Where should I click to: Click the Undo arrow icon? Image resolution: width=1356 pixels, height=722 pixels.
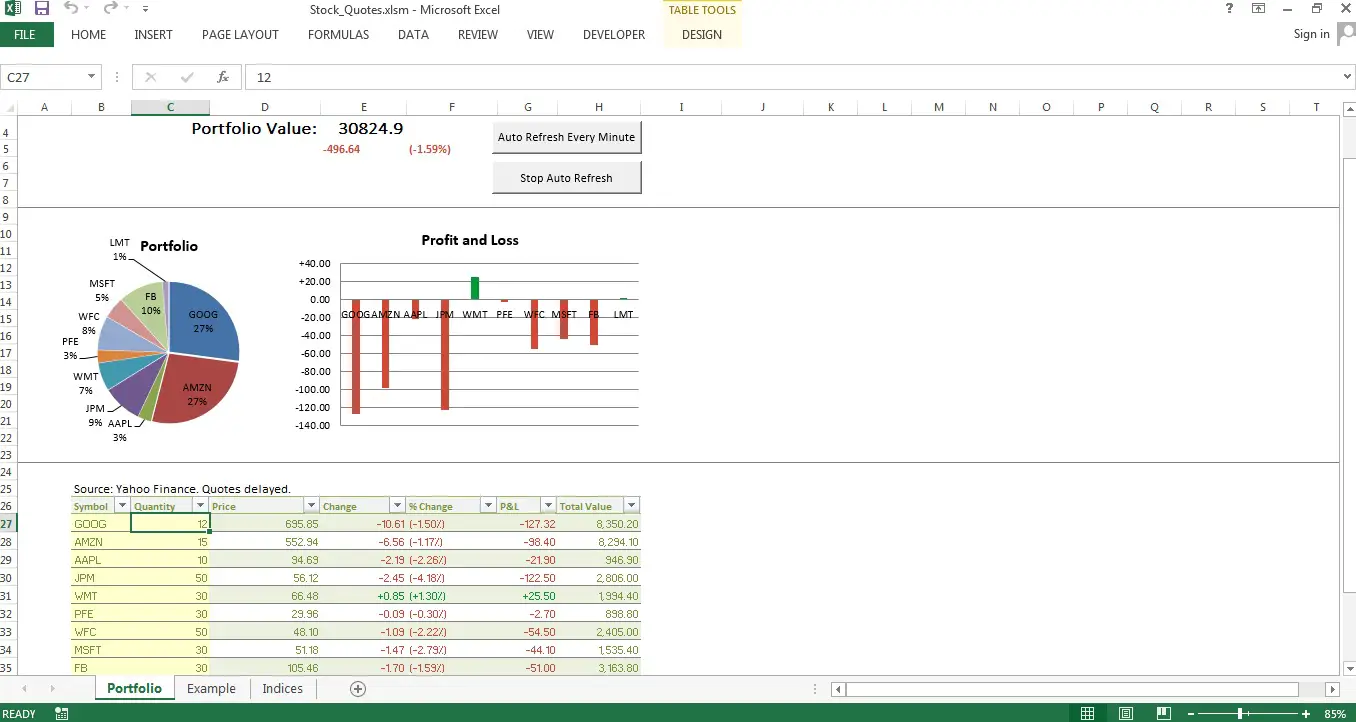point(71,9)
